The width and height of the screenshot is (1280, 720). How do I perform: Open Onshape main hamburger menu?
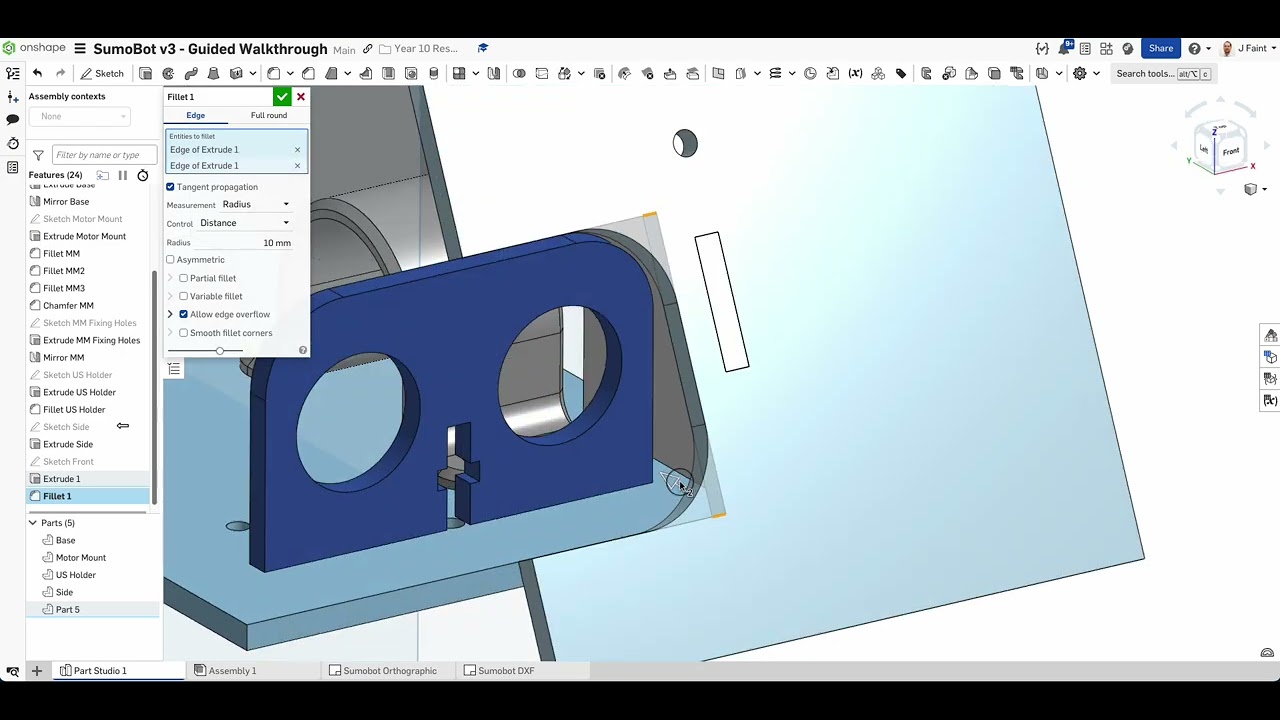click(x=80, y=48)
